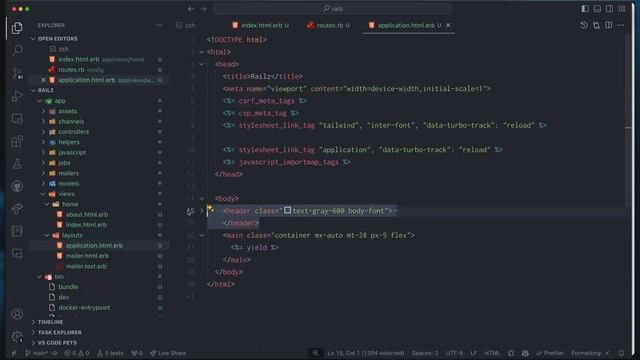Click the Prettier status item

click(x=550, y=353)
